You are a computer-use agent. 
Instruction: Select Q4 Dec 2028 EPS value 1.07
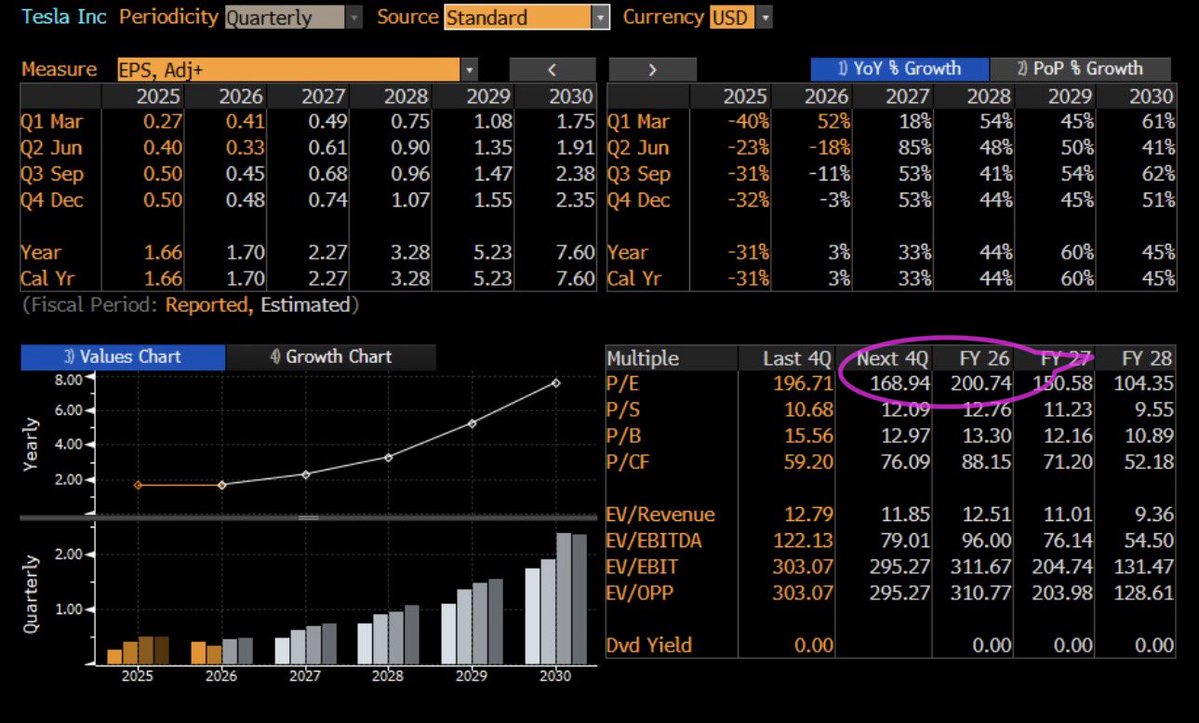pyautogui.click(x=410, y=200)
